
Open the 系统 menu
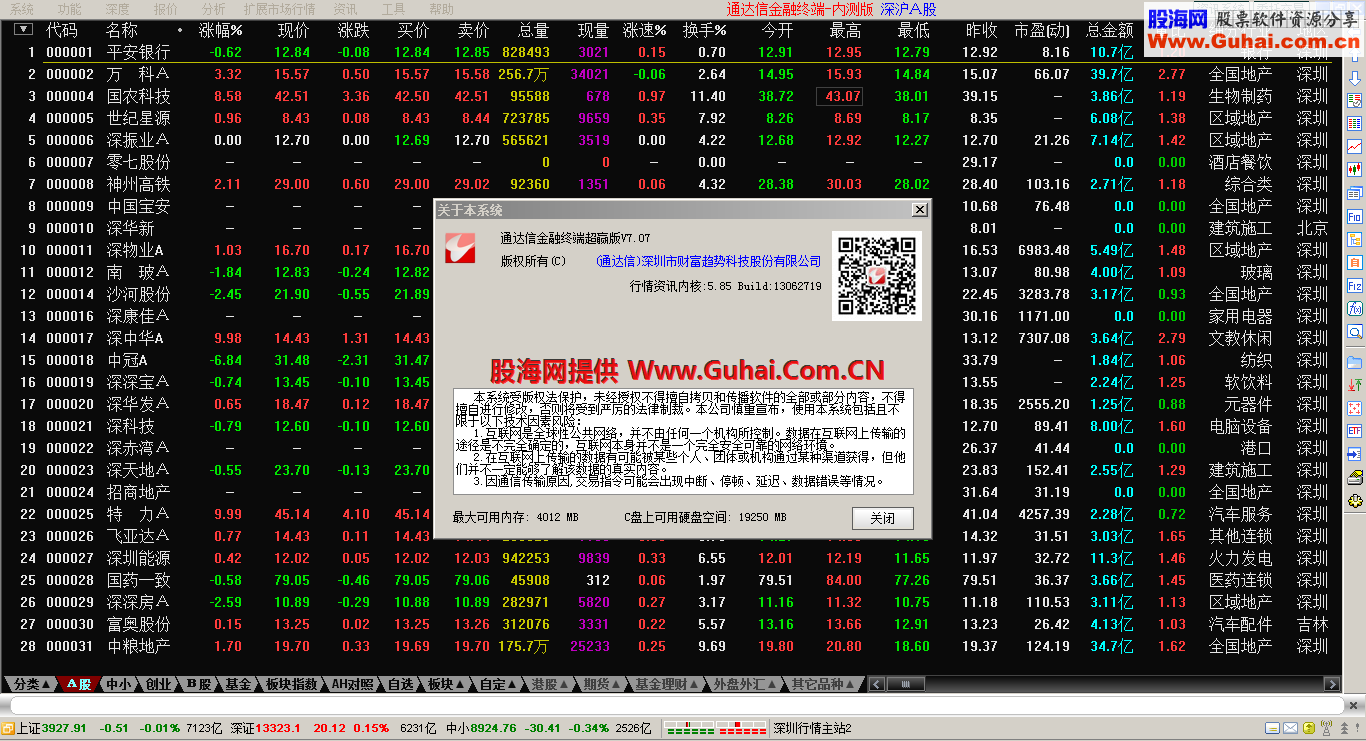(x=22, y=9)
